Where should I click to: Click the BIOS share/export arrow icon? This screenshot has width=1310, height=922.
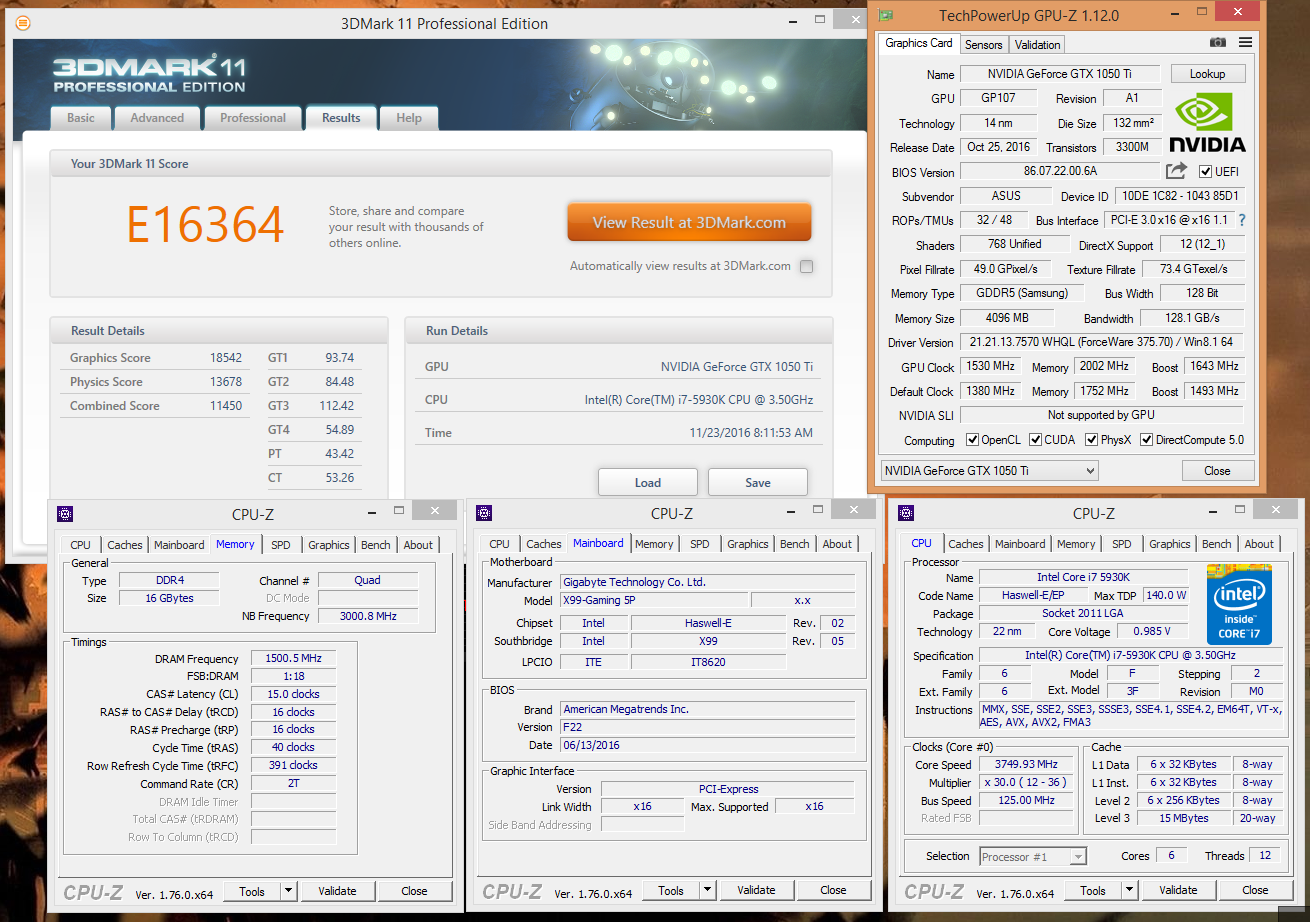pyautogui.click(x=1176, y=171)
